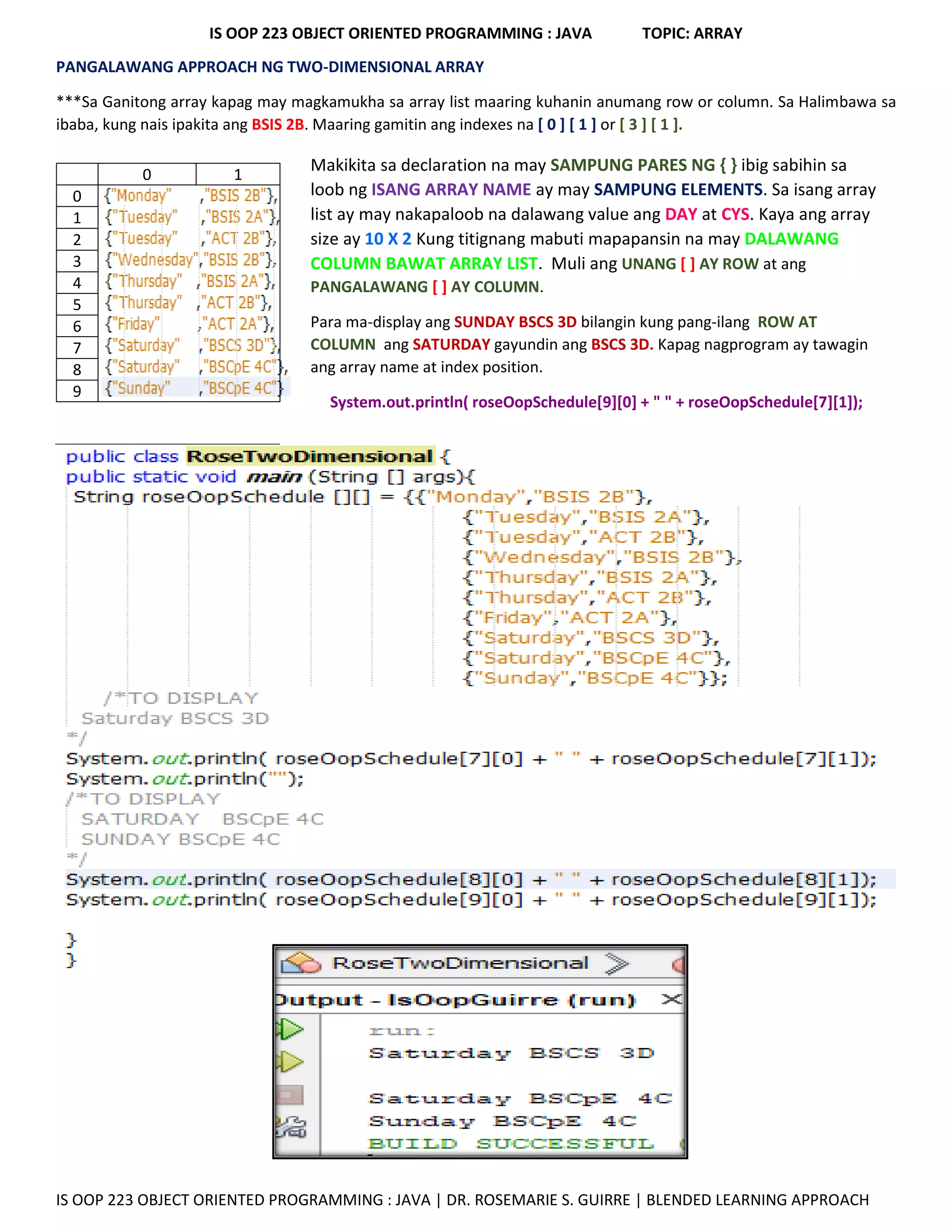
Task: Click the RoseTwoDimensional breadcrumb label
Action: tap(460, 962)
